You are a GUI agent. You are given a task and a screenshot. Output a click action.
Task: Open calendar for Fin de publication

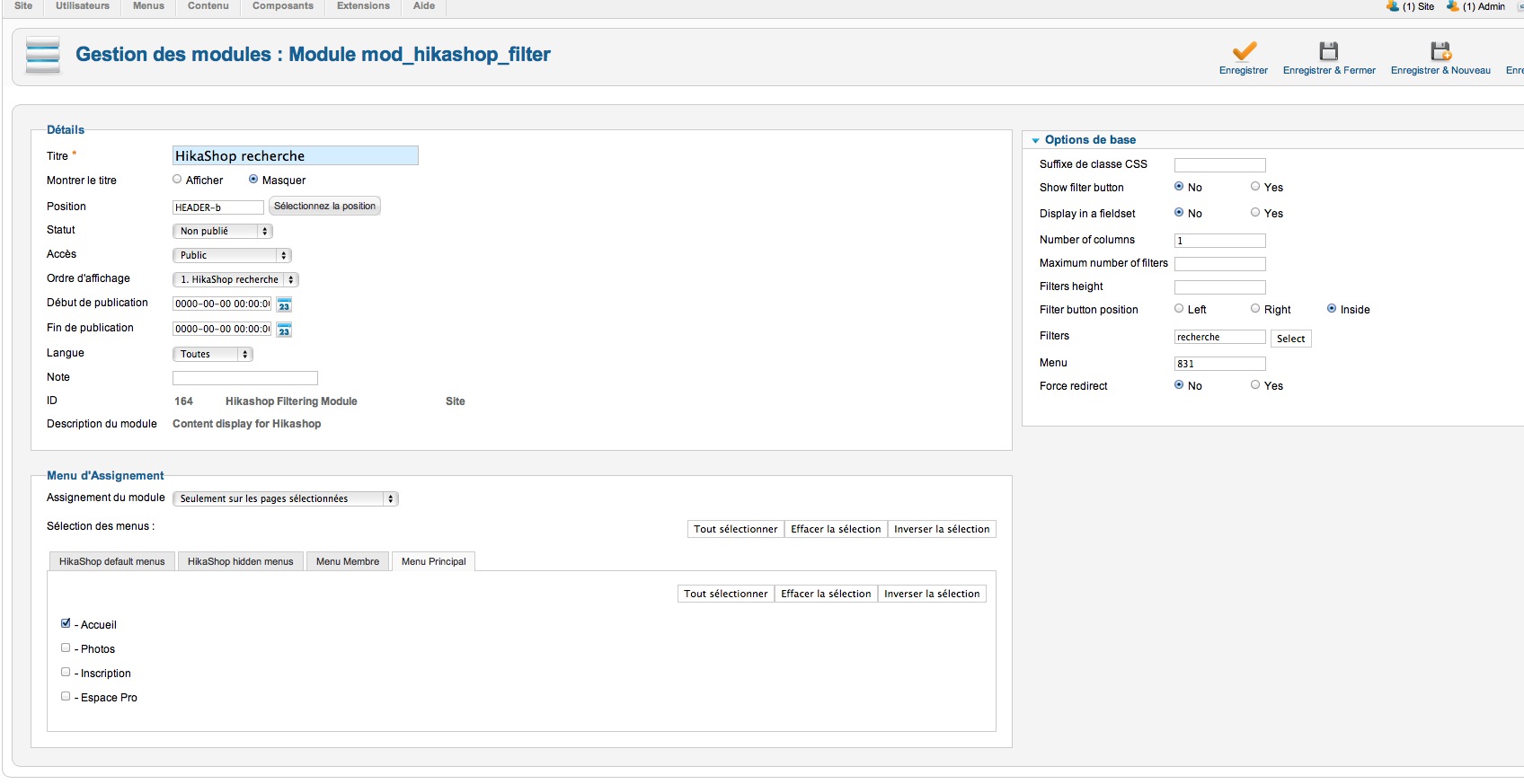[284, 330]
